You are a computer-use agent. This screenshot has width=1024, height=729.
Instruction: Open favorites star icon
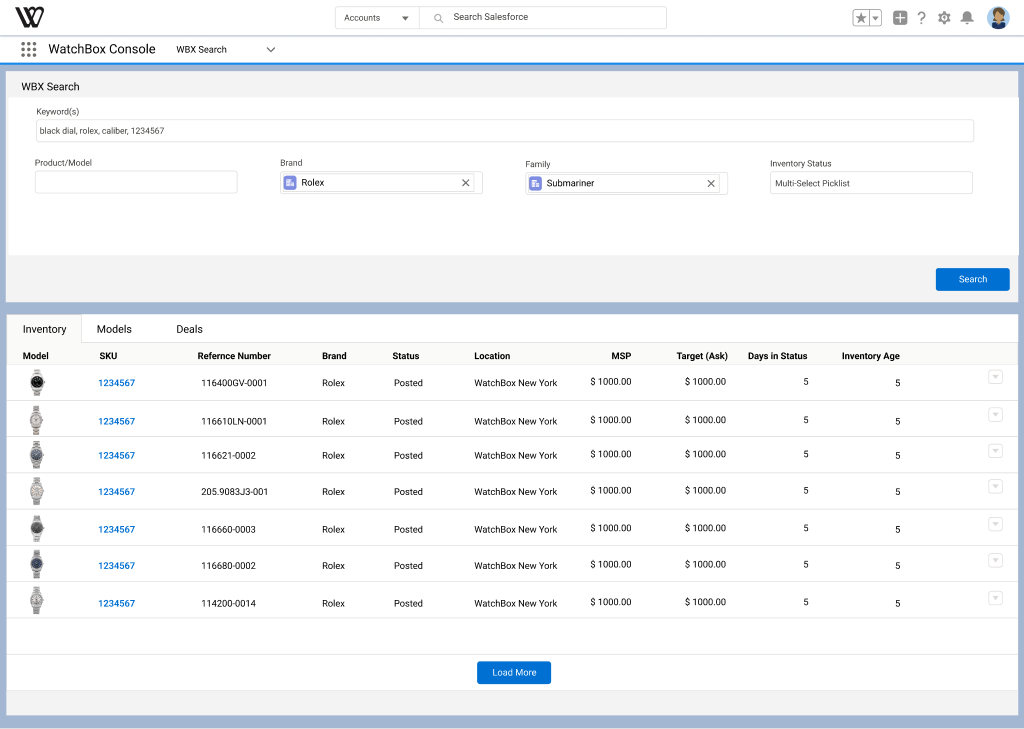tap(861, 18)
